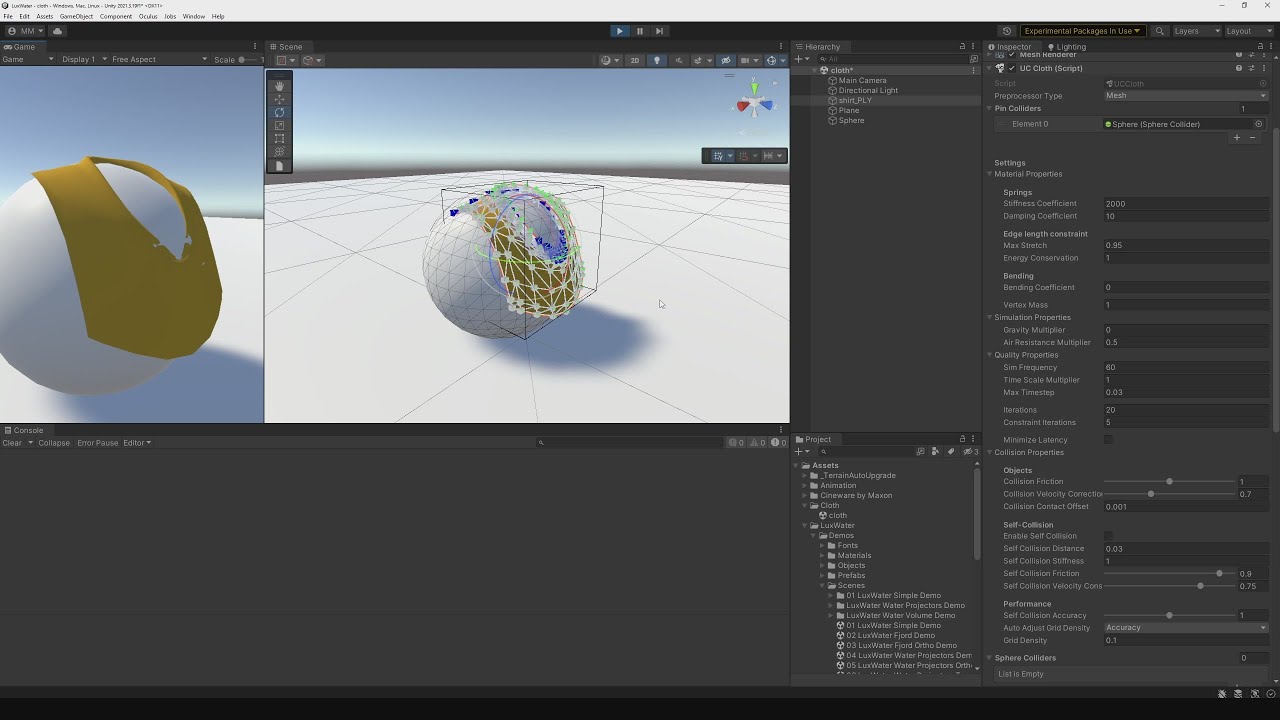
Task: Click the scene orientation gizmo
Action: [x=755, y=103]
